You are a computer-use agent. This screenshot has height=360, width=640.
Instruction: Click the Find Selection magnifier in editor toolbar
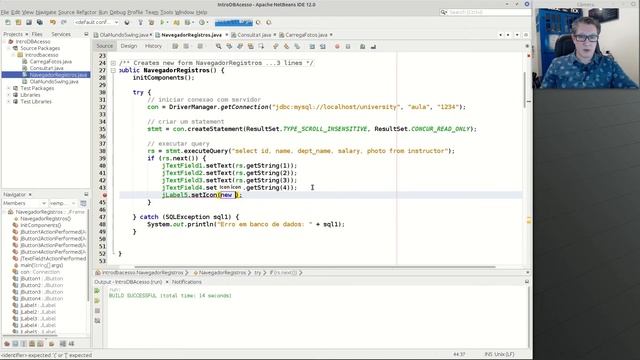219,47
